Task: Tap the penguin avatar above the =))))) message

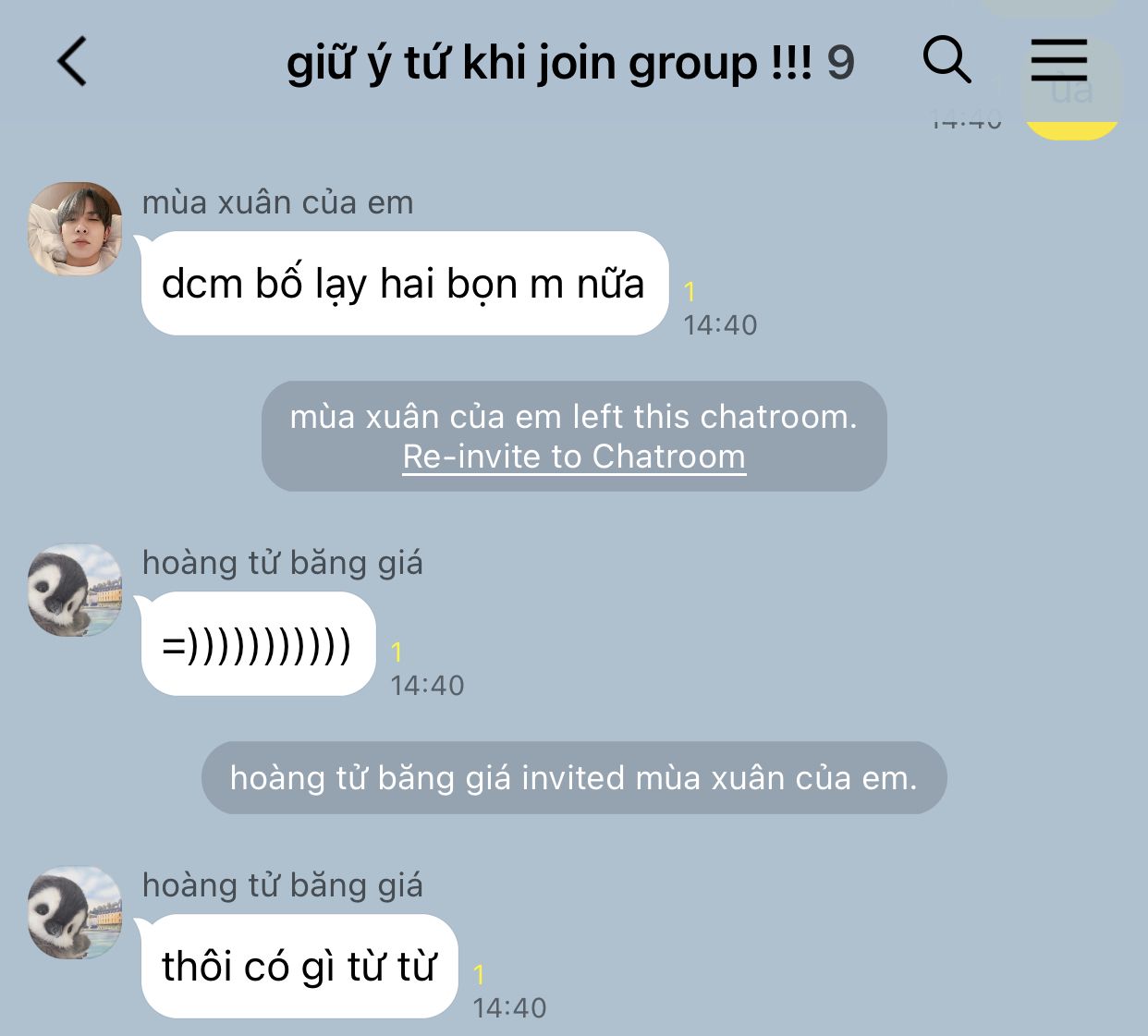Action: 75,590
